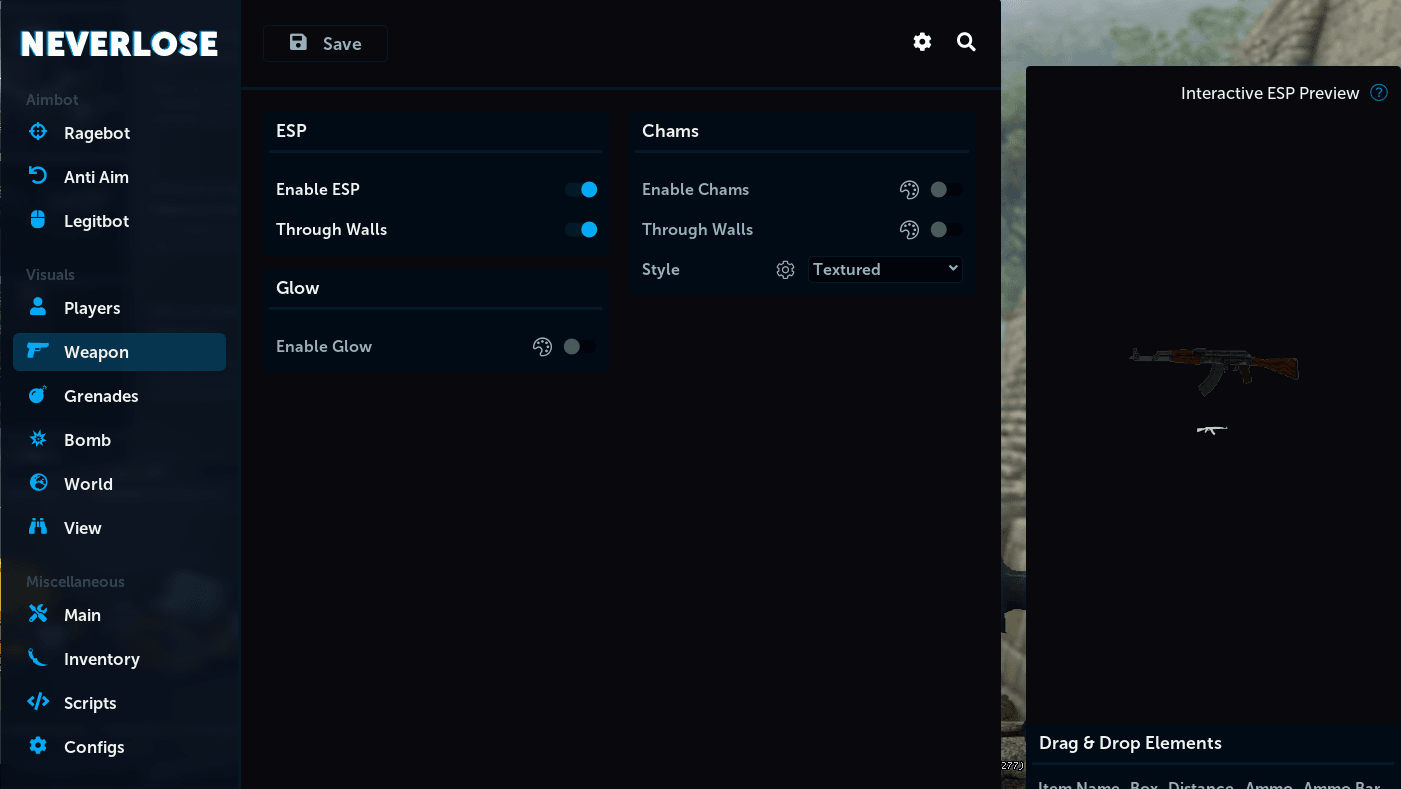Click the Ragebot crosshair icon
The height and width of the screenshot is (789, 1401).
[38, 132]
